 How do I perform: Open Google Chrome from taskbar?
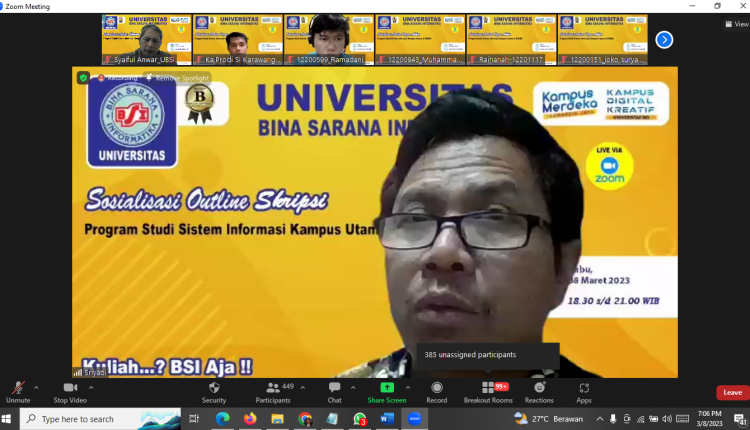[305, 419]
